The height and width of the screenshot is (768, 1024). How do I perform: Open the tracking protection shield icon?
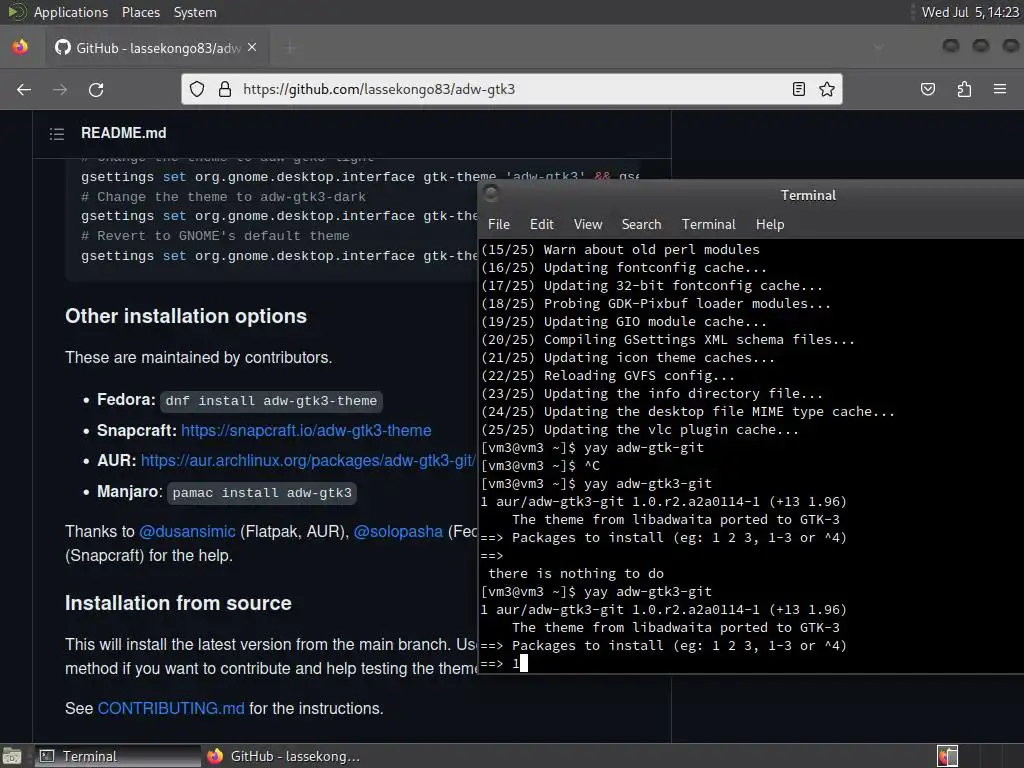point(197,89)
